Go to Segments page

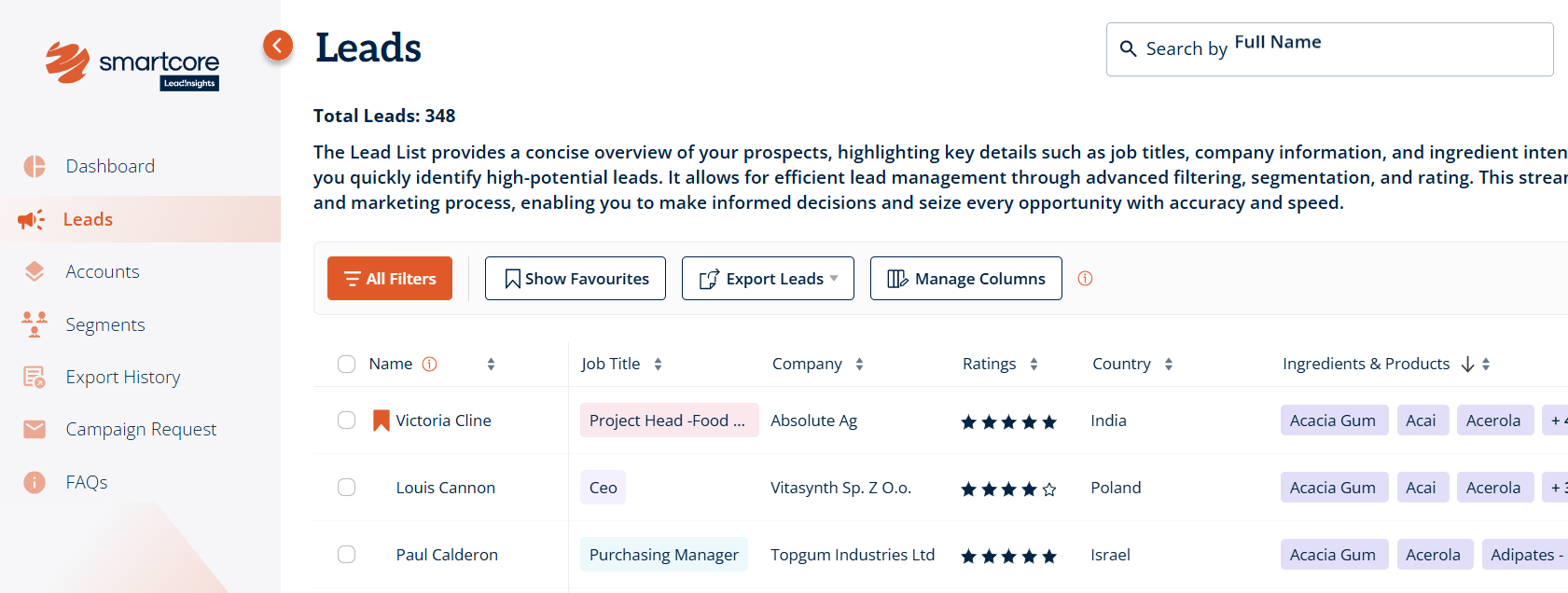click(x=105, y=324)
